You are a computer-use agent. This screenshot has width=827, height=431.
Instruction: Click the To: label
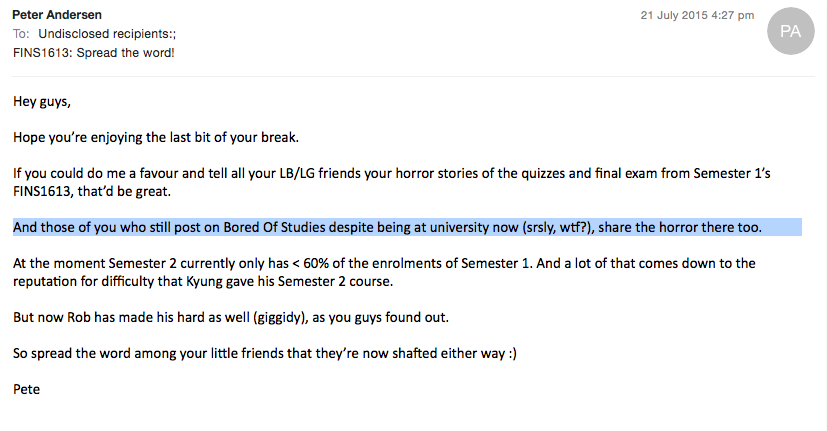point(21,34)
